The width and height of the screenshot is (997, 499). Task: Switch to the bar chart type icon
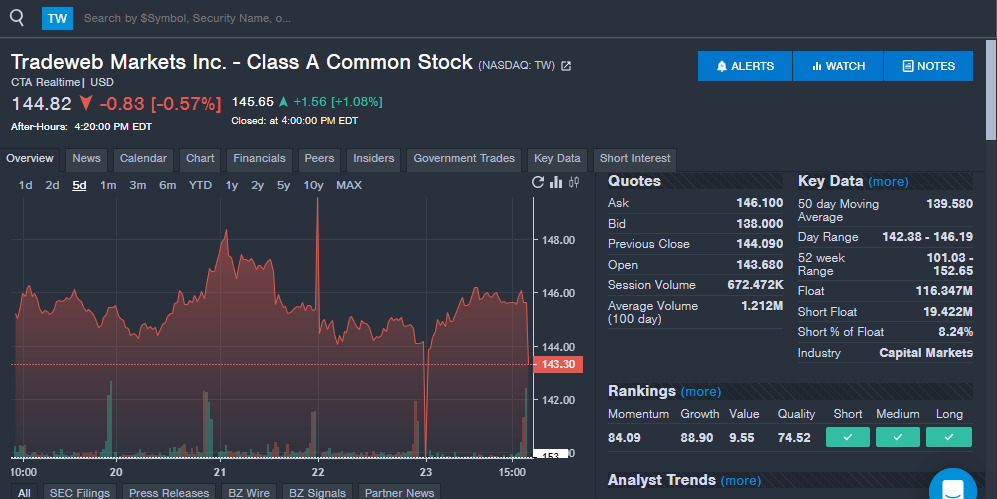click(x=556, y=182)
